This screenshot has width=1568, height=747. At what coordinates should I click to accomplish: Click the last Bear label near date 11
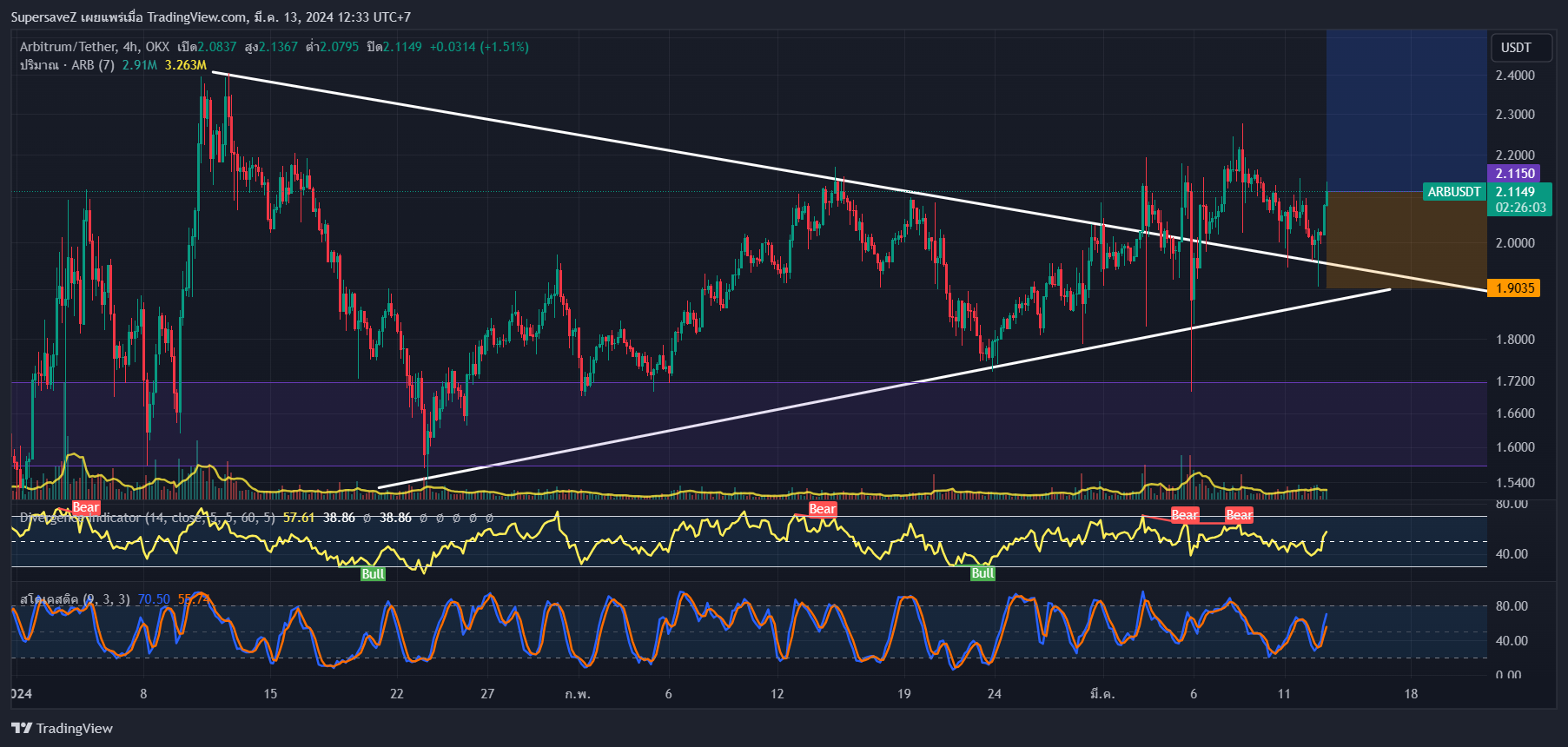coord(1240,515)
